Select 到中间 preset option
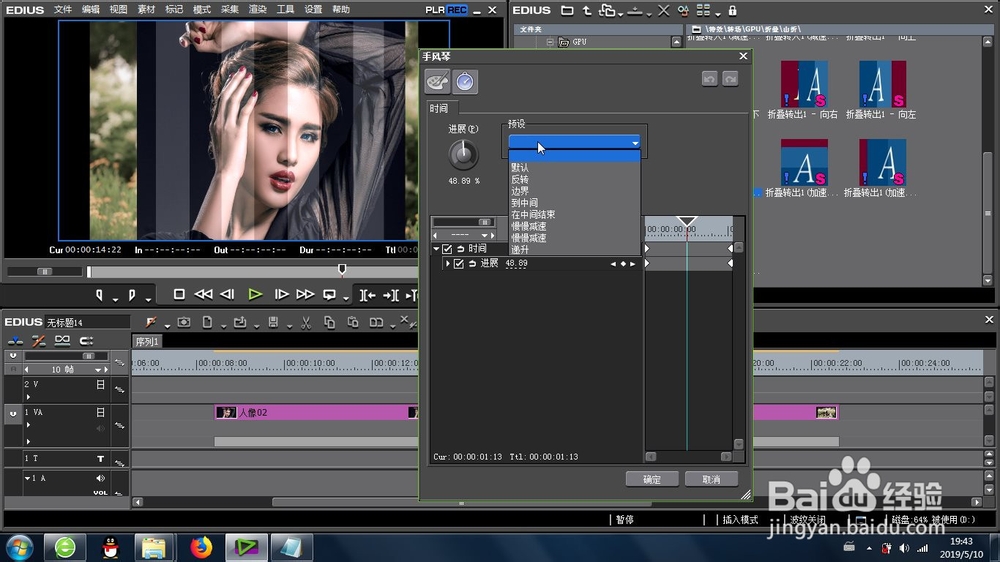The height and width of the screenshot is (562, 1000). coord(524,203)
